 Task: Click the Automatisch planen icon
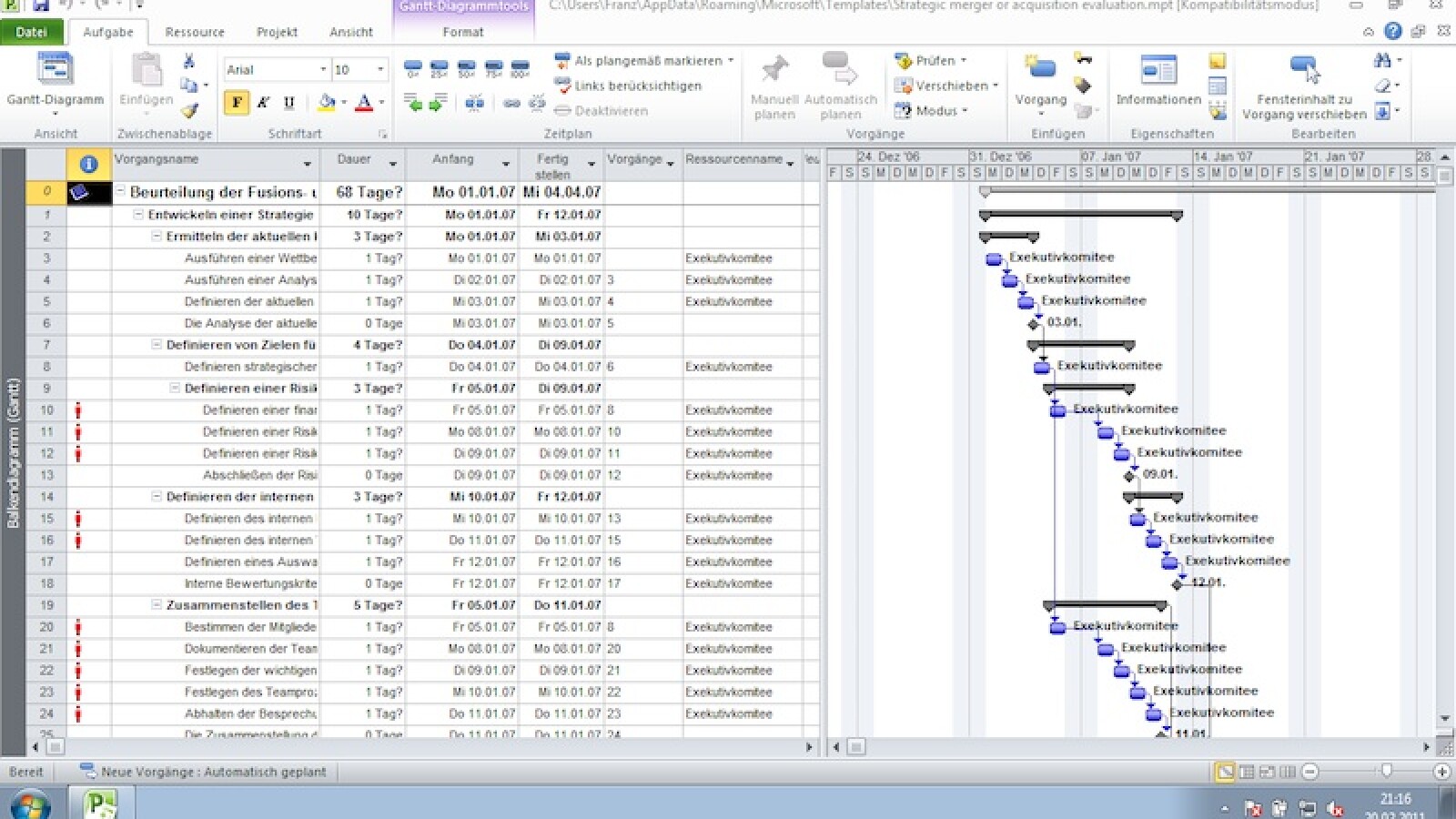840,69
